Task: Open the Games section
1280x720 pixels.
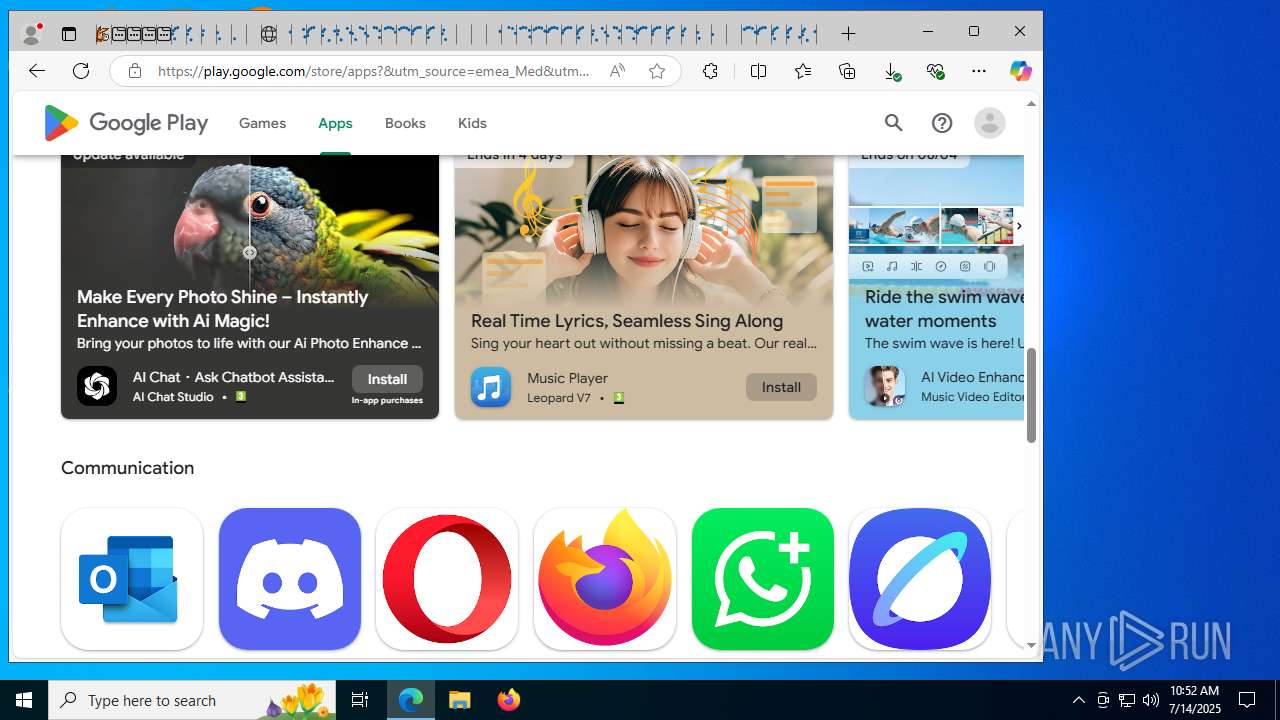Action: click(262, 123)
